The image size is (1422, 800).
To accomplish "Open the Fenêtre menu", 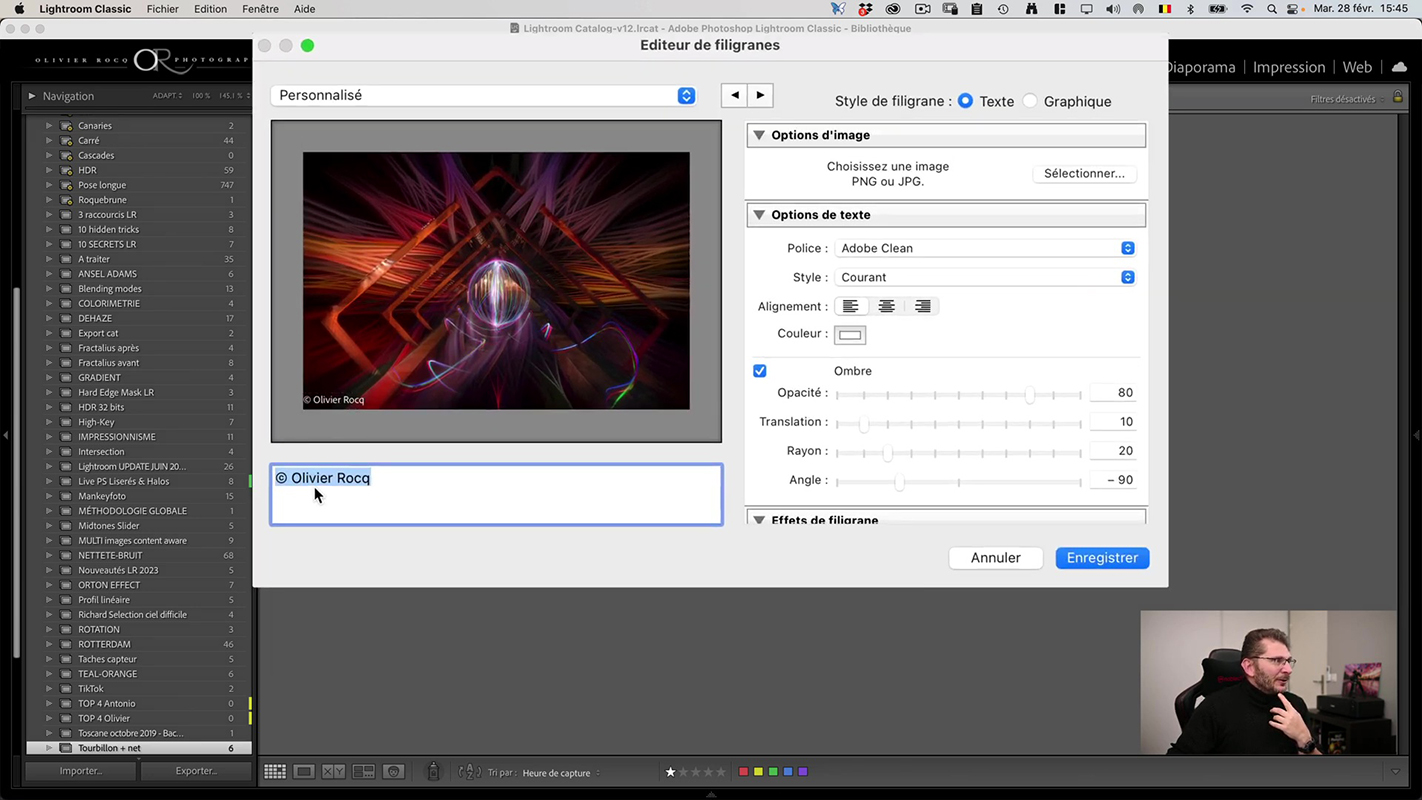I will 260,9.
